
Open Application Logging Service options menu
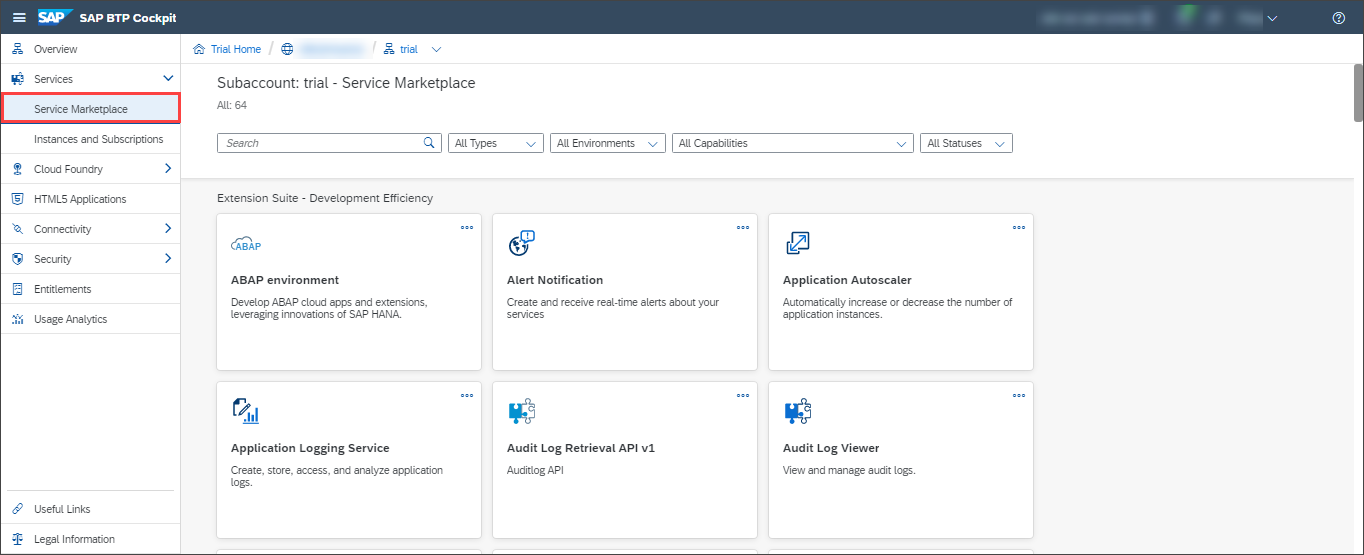(x=467, y=395)
